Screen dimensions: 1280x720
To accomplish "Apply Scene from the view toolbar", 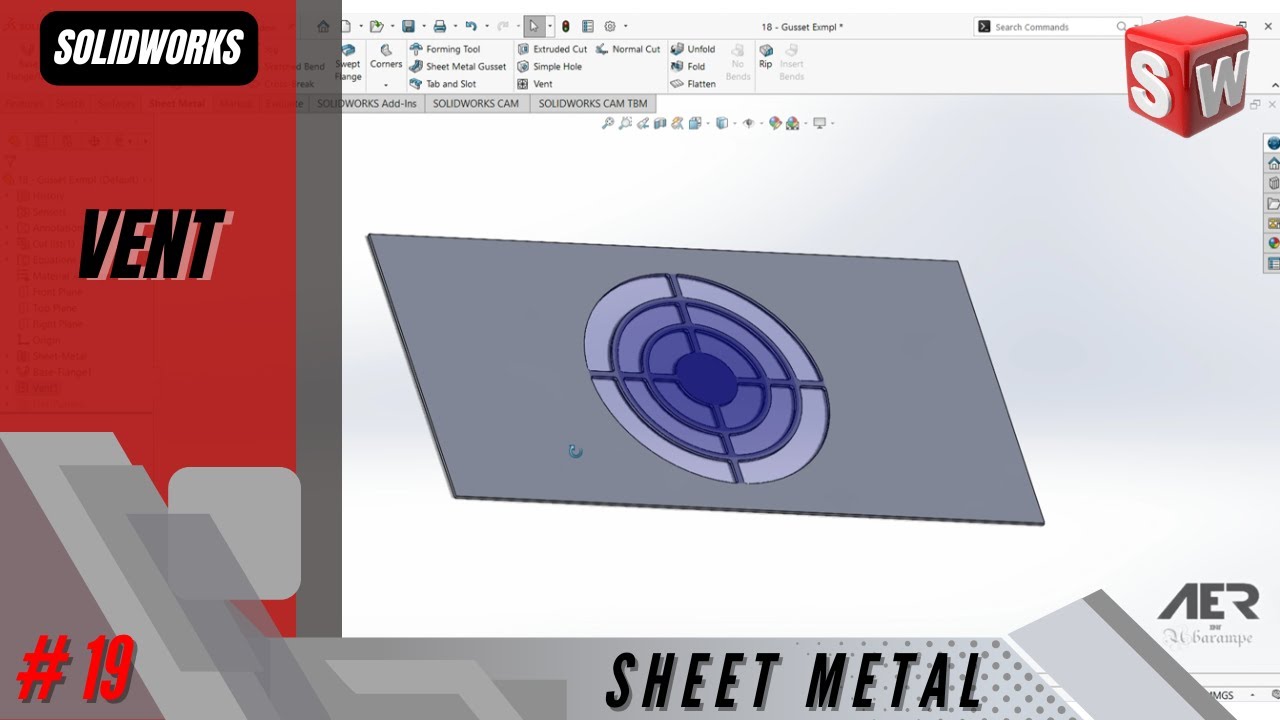I will click(x=792, y=123).
